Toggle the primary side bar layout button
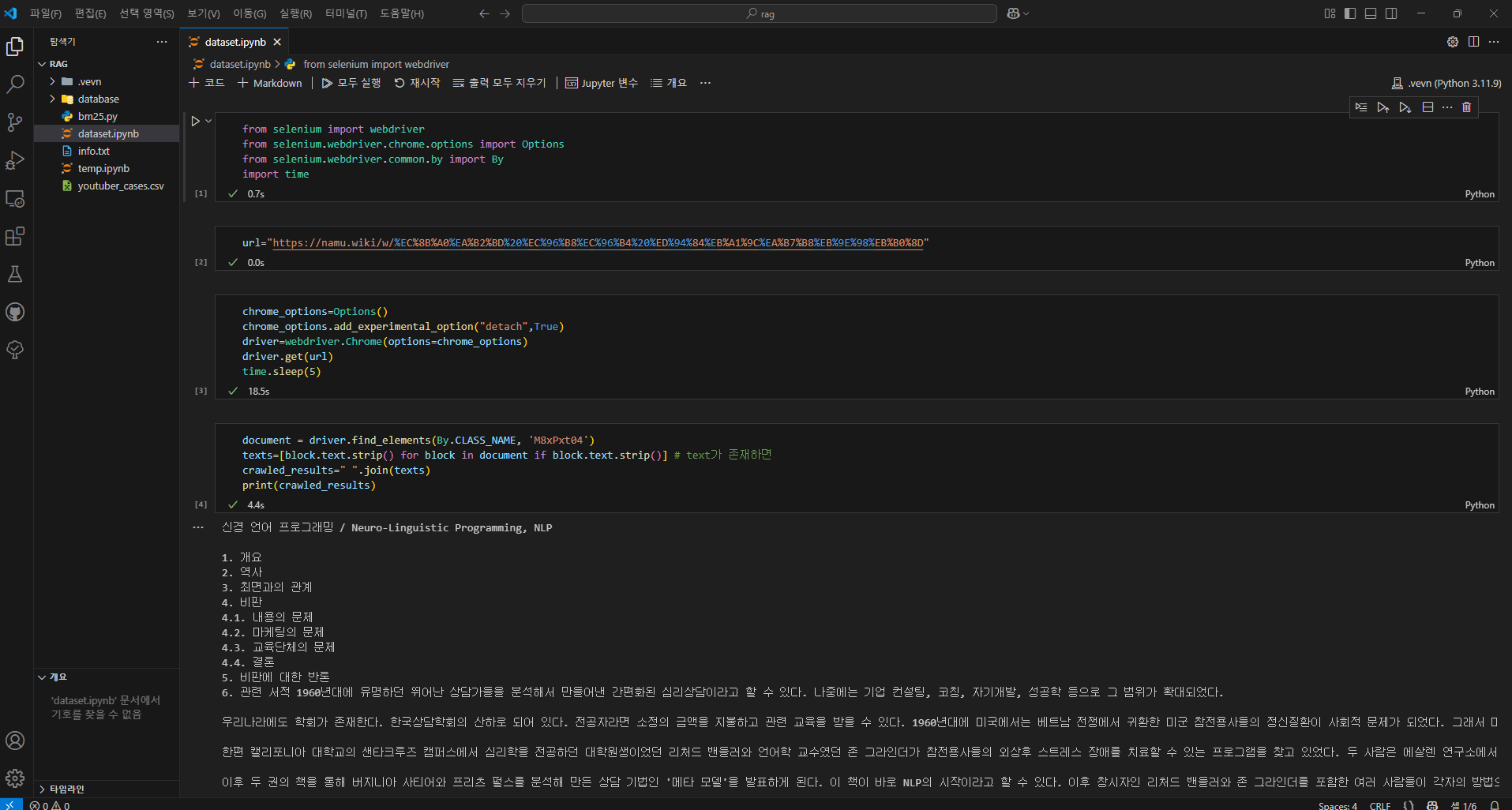Viewport: 1512px width, 810px height. click(x=1350, y=13)
